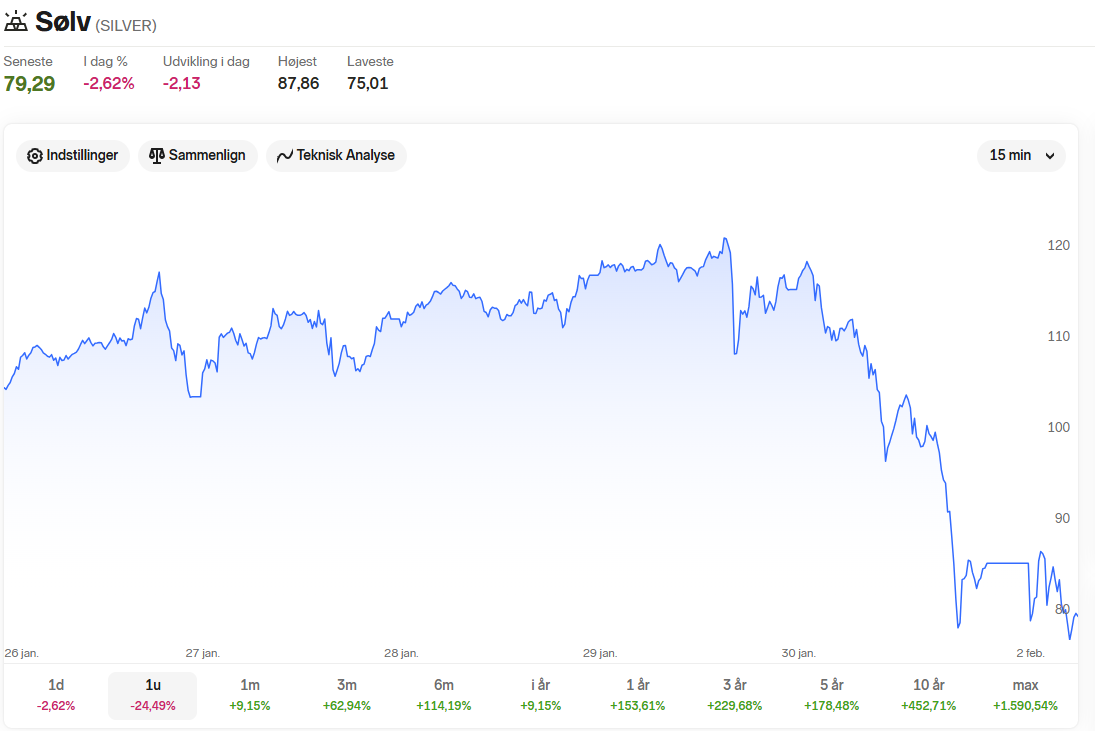Click the '2 feb.' x-axis date

tap(1030, 654)
